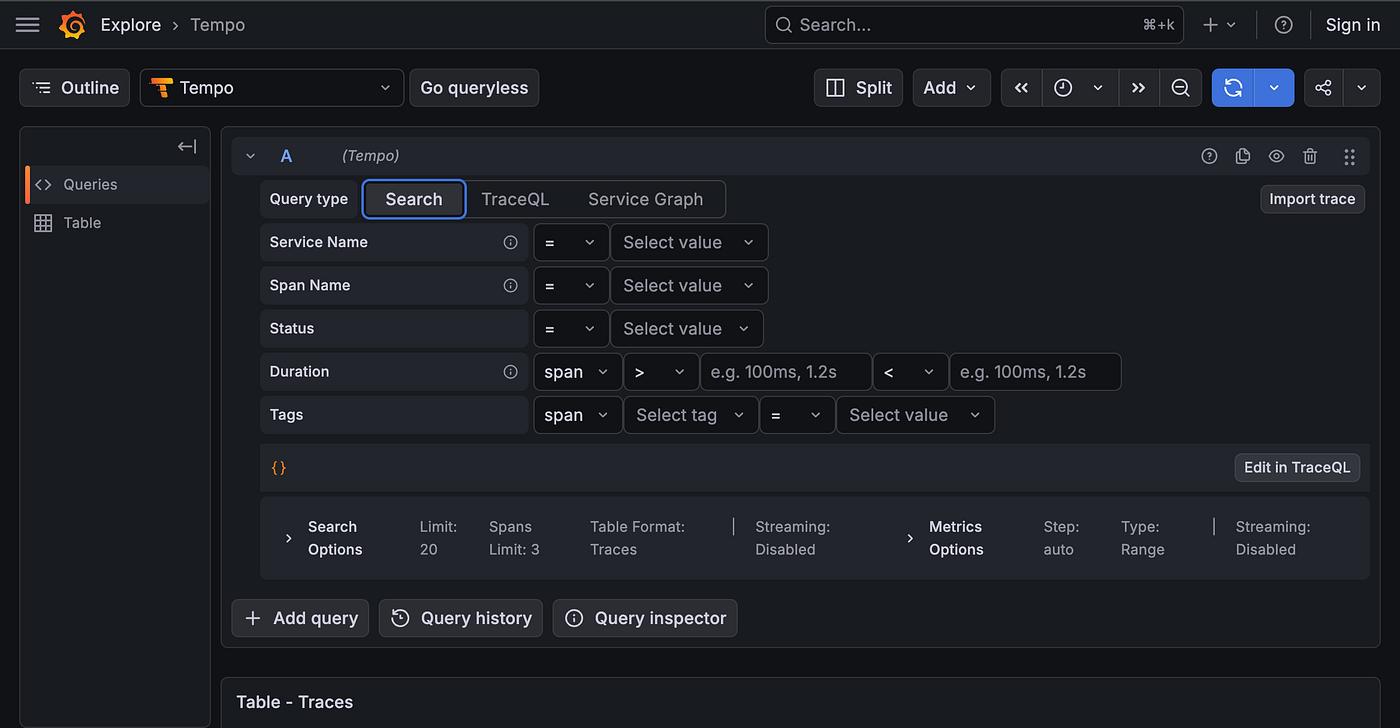The height and width of the screenshot is (728, 1400).
Task: Click Explore breadcrumb
Action: 131,25
